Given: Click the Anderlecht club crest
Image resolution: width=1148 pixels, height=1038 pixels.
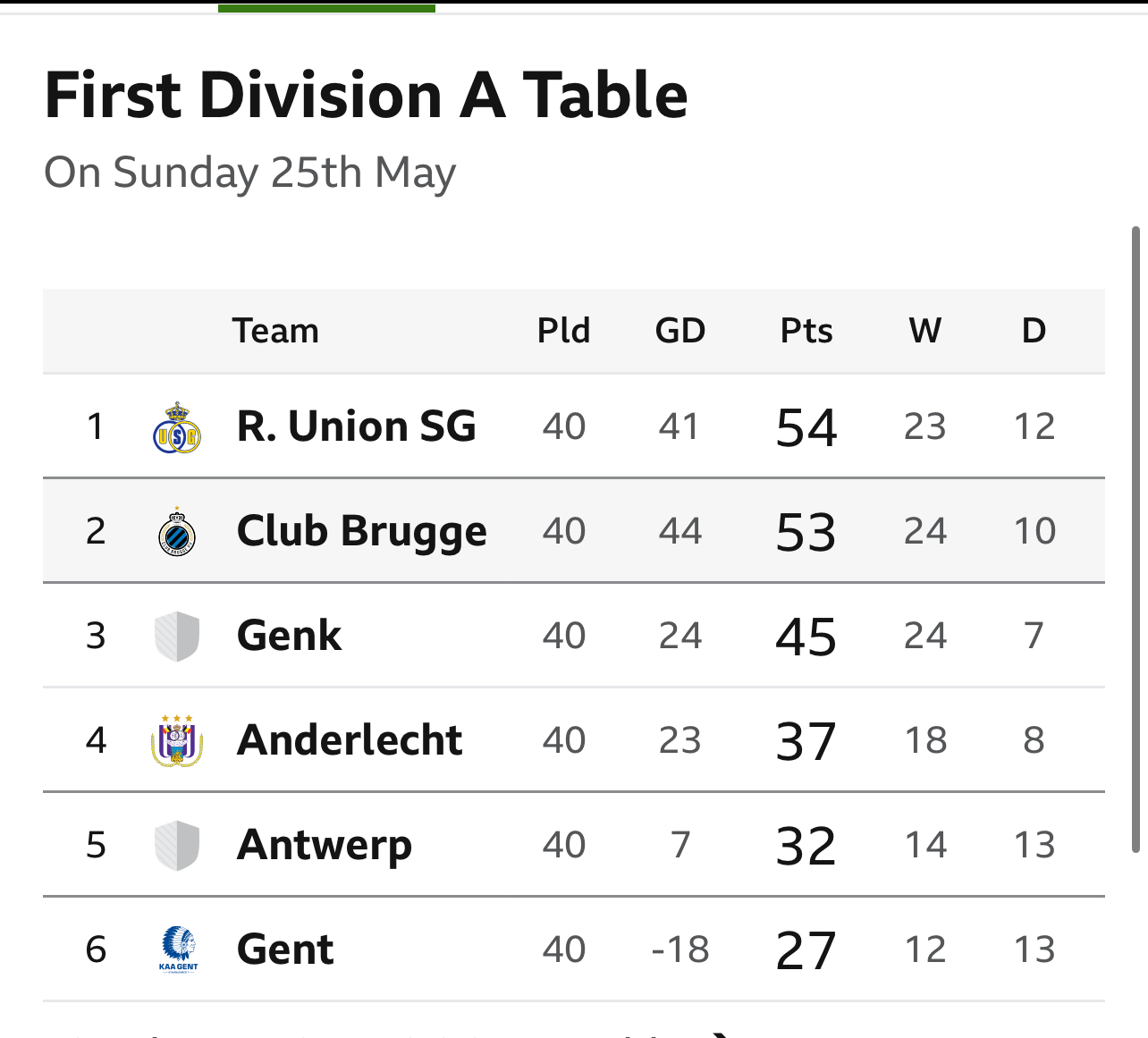Looking at the screenshot, I should (x=177, y=741).
